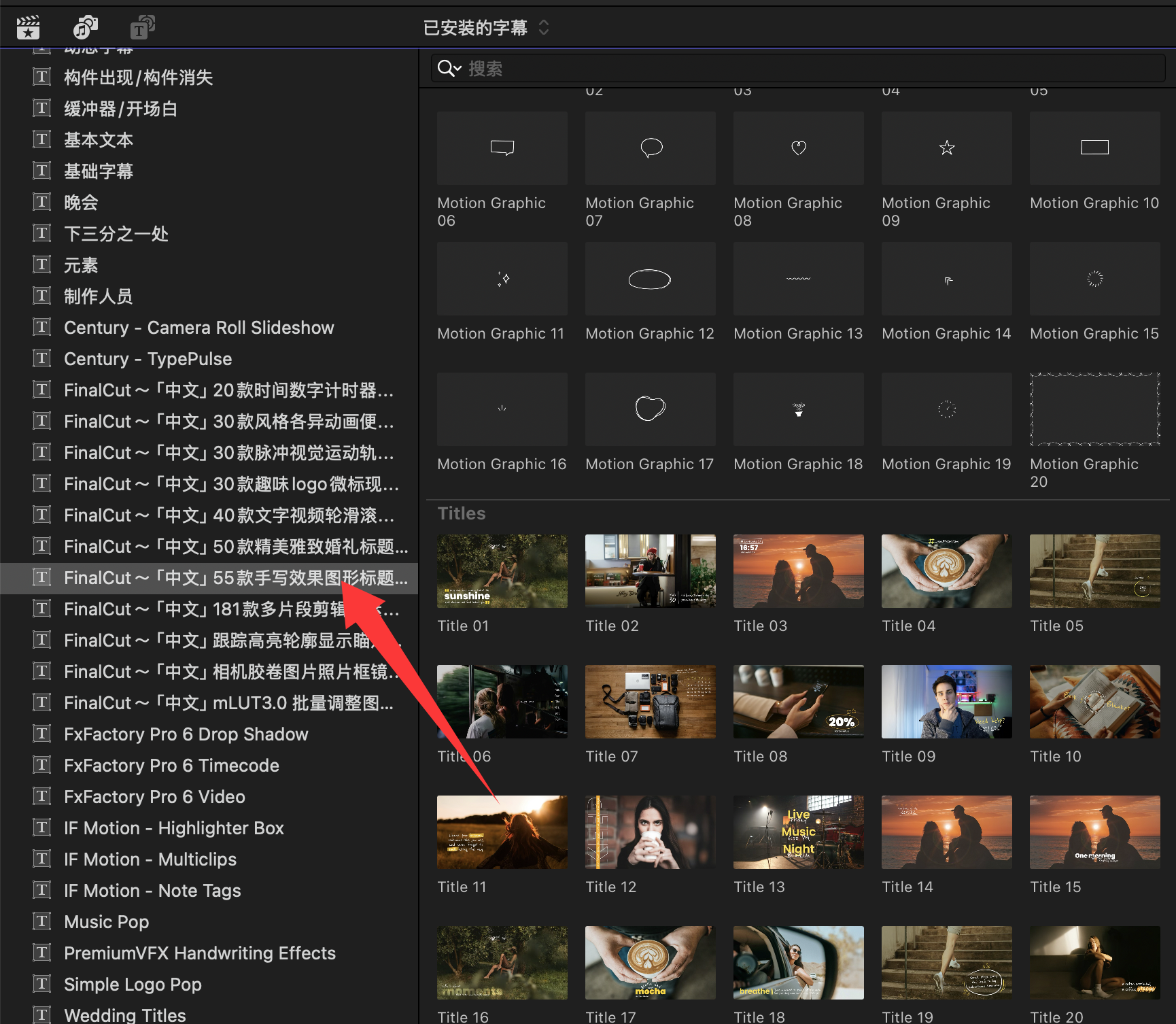This screenshot has height=1024, width=1176.
Task: Click the title icon beside FxFactory Pro 6 Video
Action: click(x=41, y=796)
